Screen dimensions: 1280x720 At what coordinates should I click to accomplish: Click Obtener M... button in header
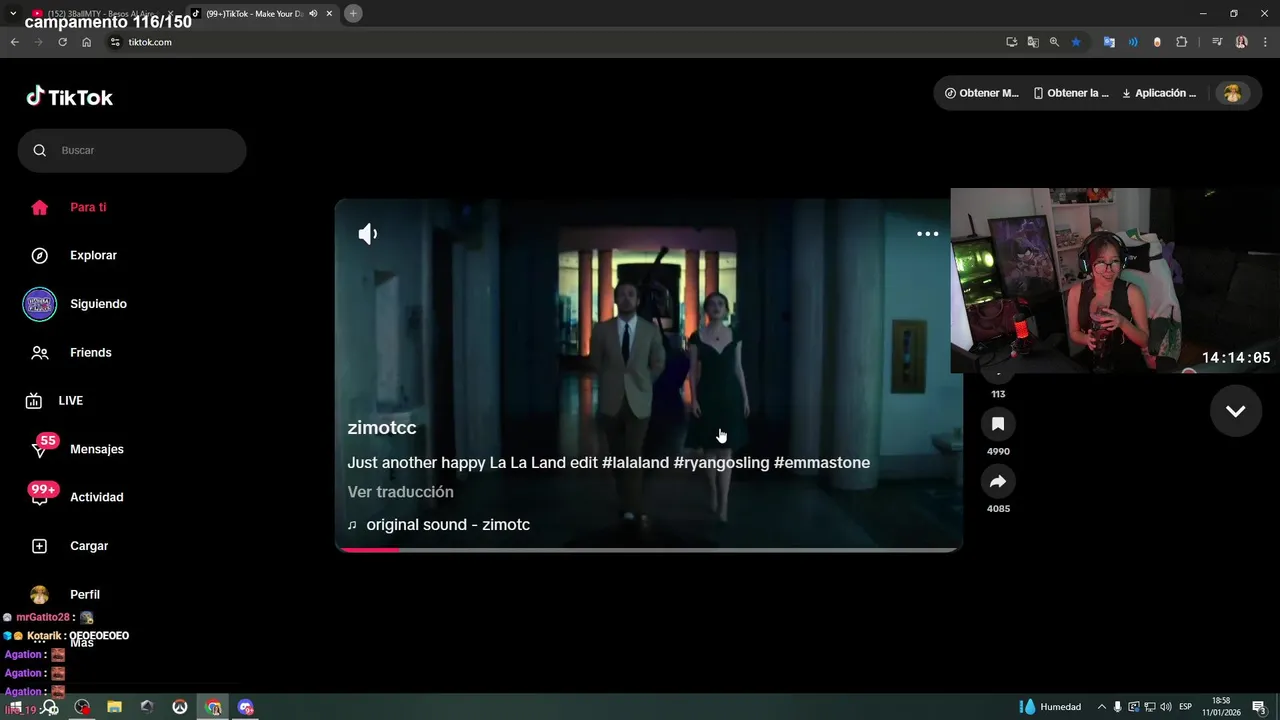tap(982, 93)
